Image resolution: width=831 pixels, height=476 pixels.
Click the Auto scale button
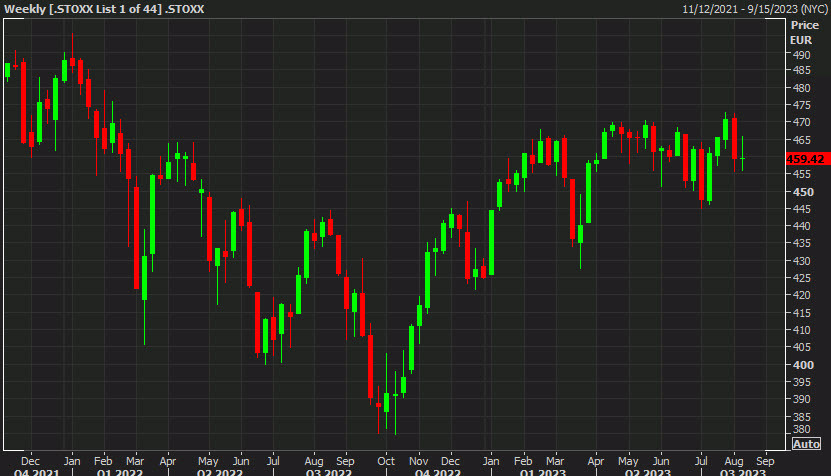[x=806, y=444]
